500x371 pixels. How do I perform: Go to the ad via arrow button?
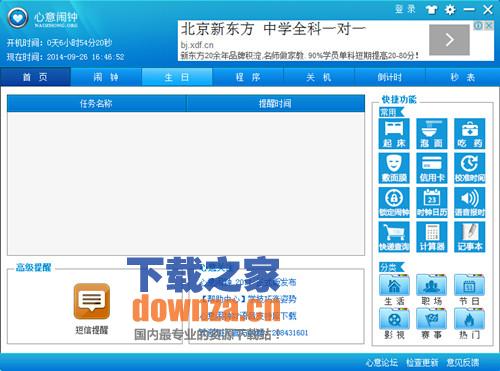[x=449, y=40]
